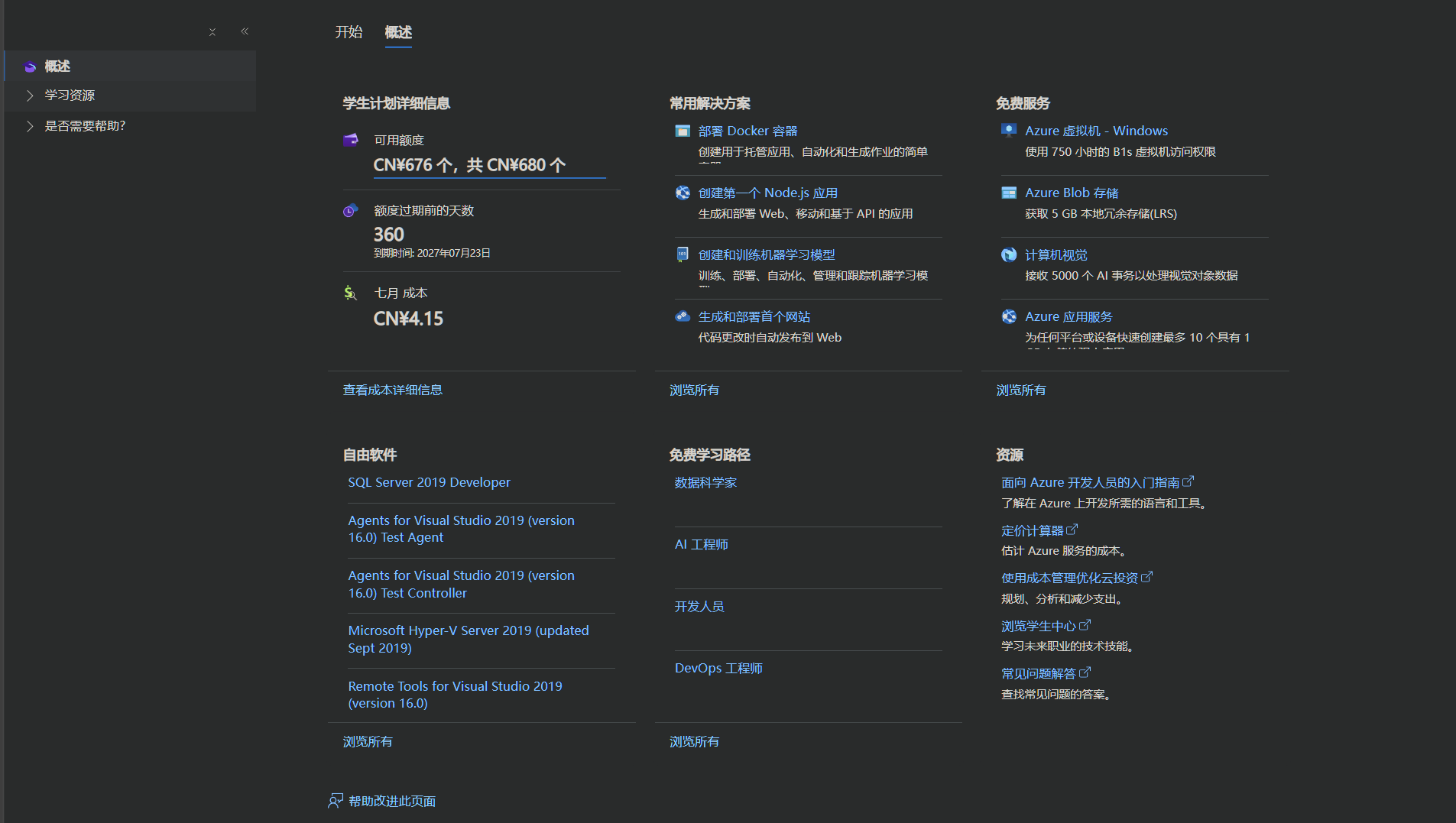
Task: Expand the 学习资源 tree node
Action: [30, 96]
